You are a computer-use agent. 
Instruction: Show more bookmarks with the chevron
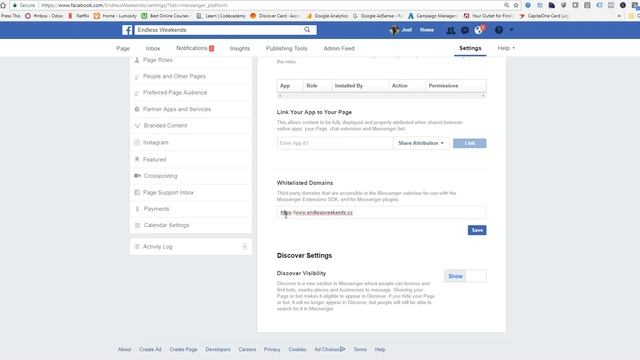click(619, 16)
